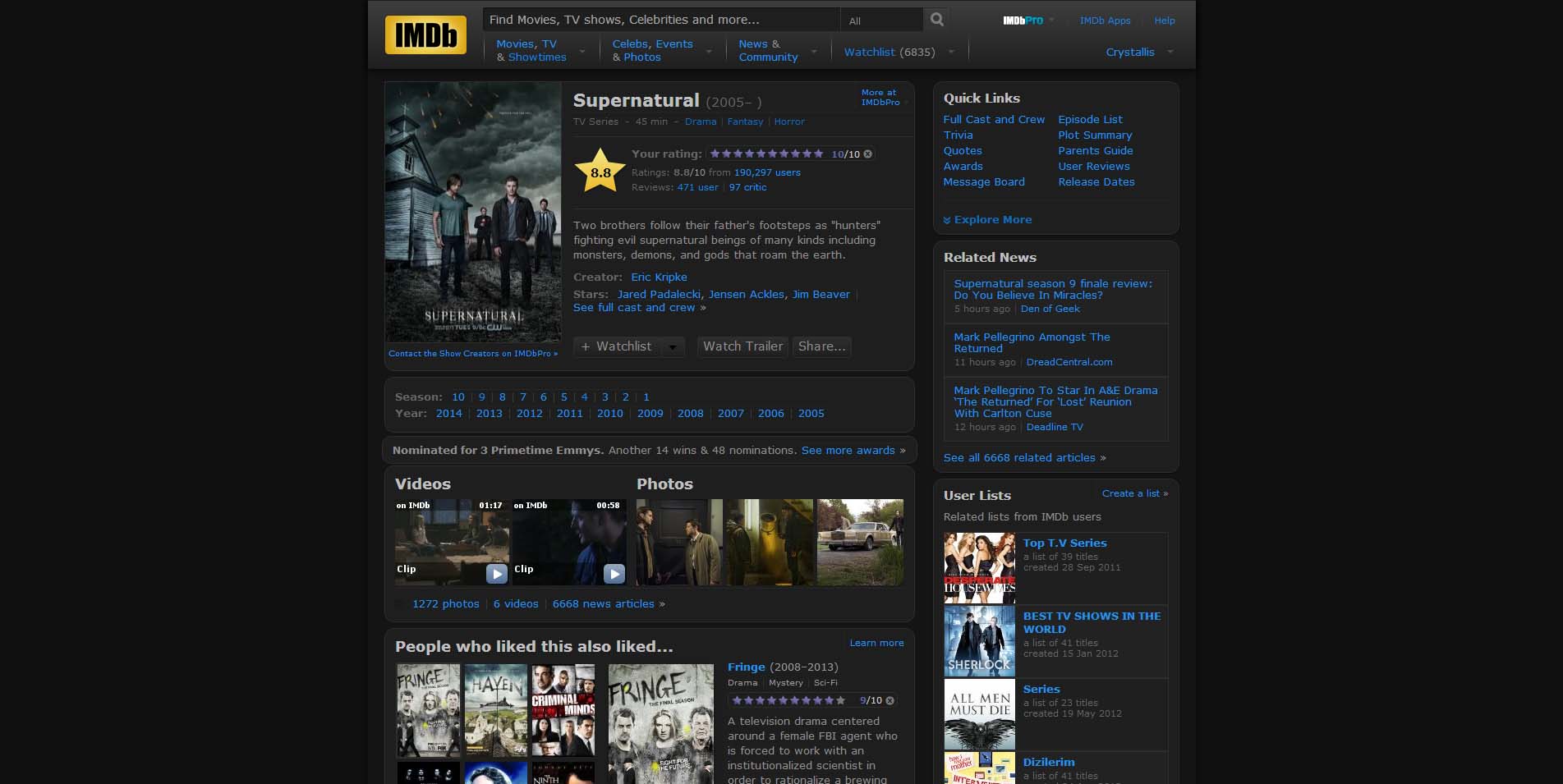Viewport: 1563px width, 784px height.
Task: Open DreadCentral.com source link
Action: click(x=1069, y=362)
